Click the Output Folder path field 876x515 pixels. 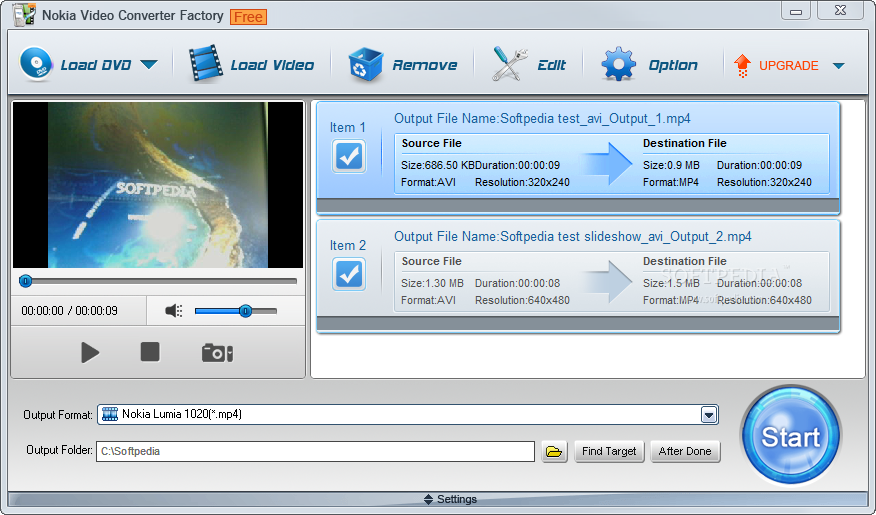click(x=316, y=451)
